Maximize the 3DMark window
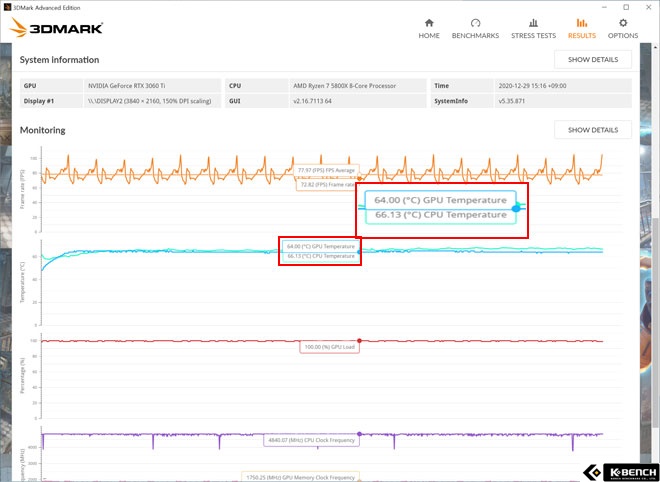This screenshot has height=482, width=660. pyautogui.click(x=626, y=7)
